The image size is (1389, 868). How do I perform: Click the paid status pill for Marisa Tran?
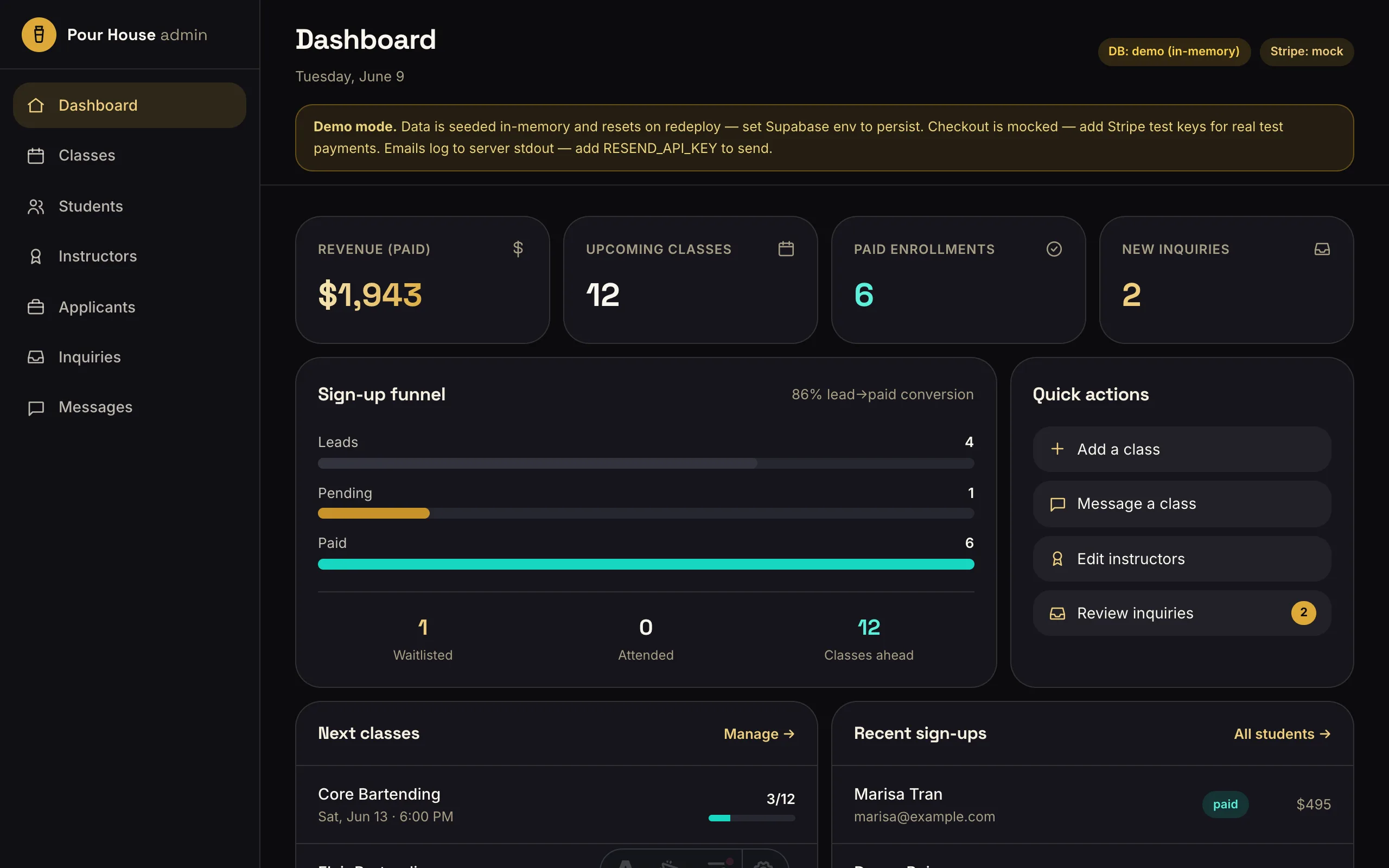[1225, 805]
